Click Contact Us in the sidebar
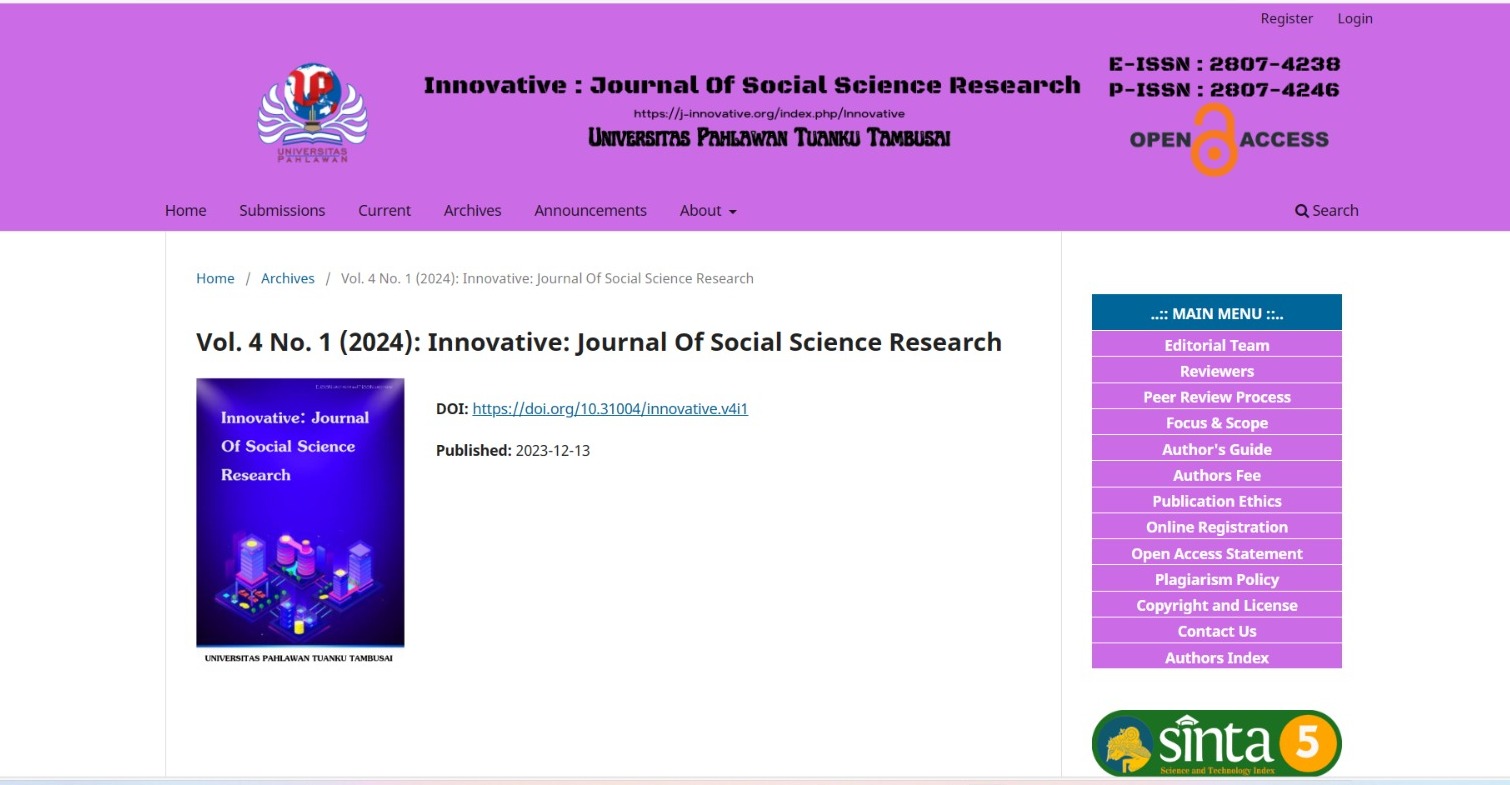 [x=1216, y=632]
